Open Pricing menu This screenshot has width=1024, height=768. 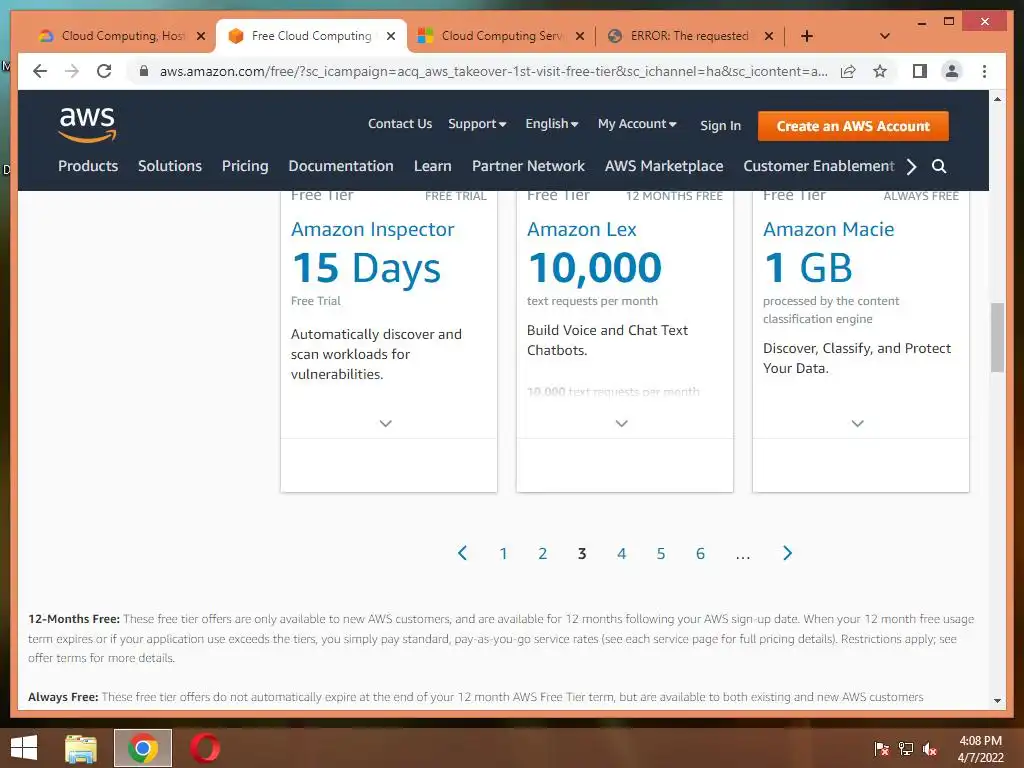tap(245, 166)
